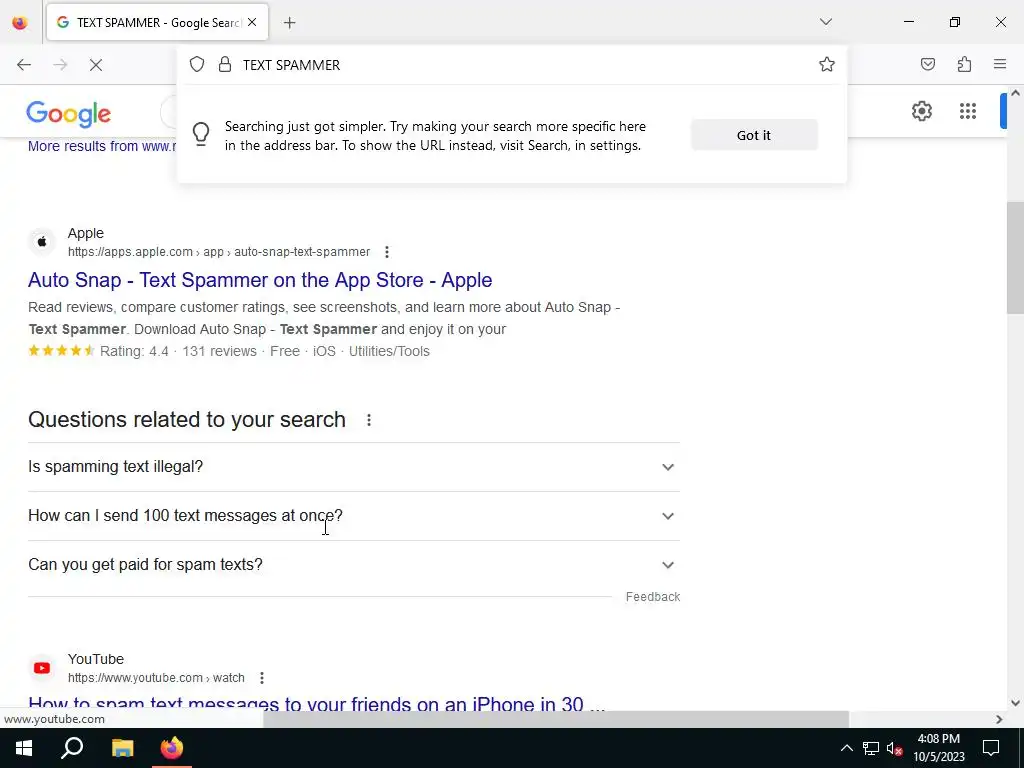
Task: Open more options for the YouTube result
Action: coord(262,678)
